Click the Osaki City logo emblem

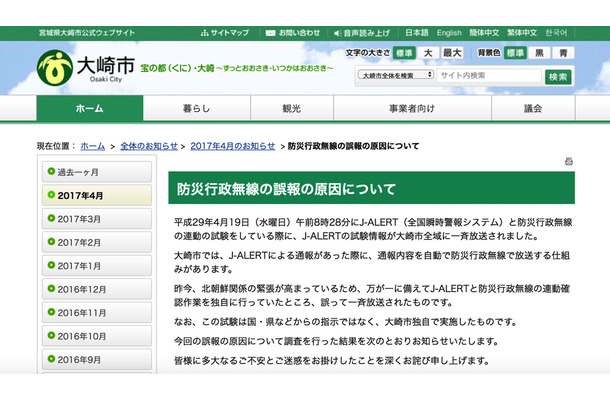tap(55, 68)
